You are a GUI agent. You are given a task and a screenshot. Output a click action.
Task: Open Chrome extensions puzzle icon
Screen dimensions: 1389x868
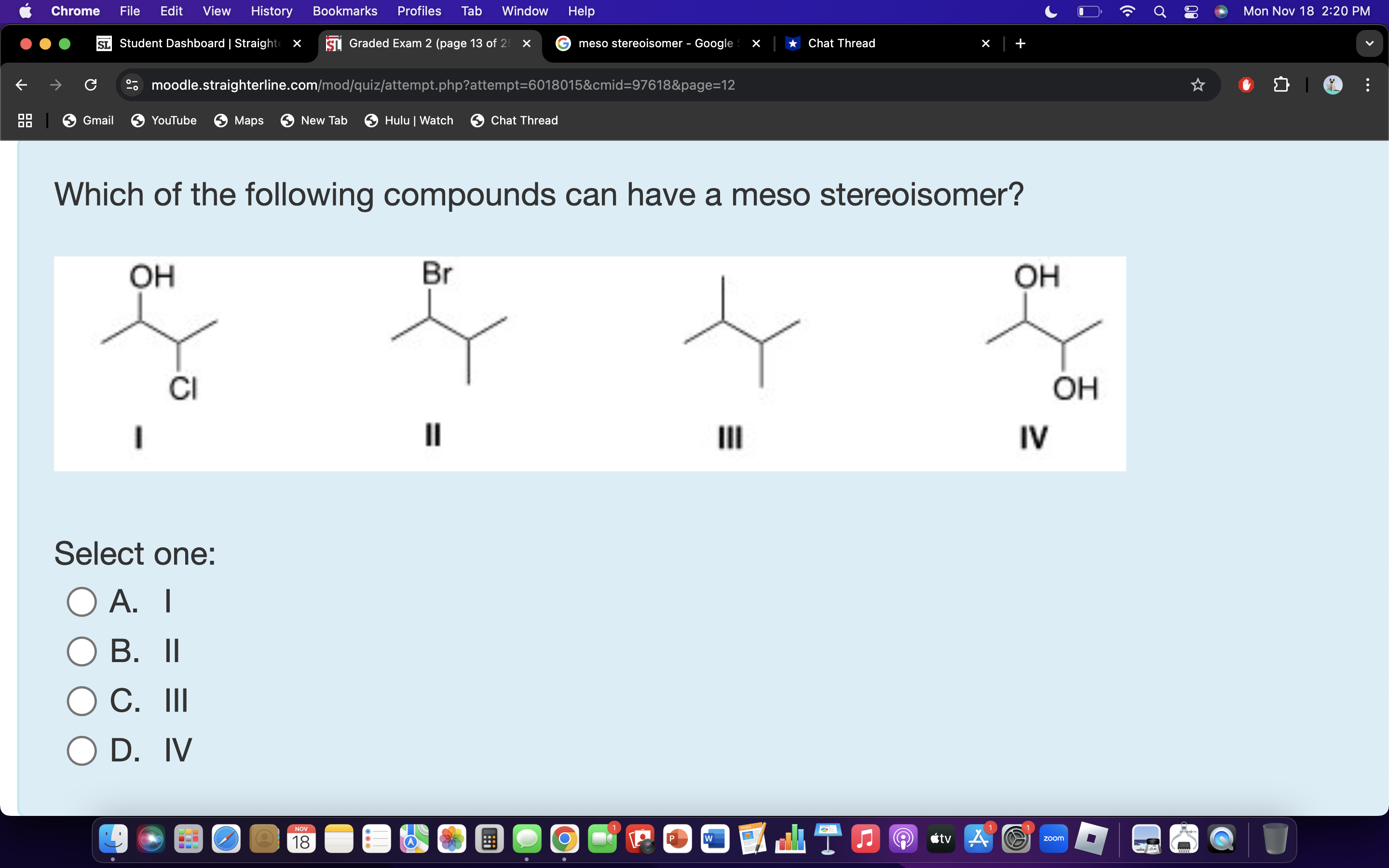[x=1281, y=85]
